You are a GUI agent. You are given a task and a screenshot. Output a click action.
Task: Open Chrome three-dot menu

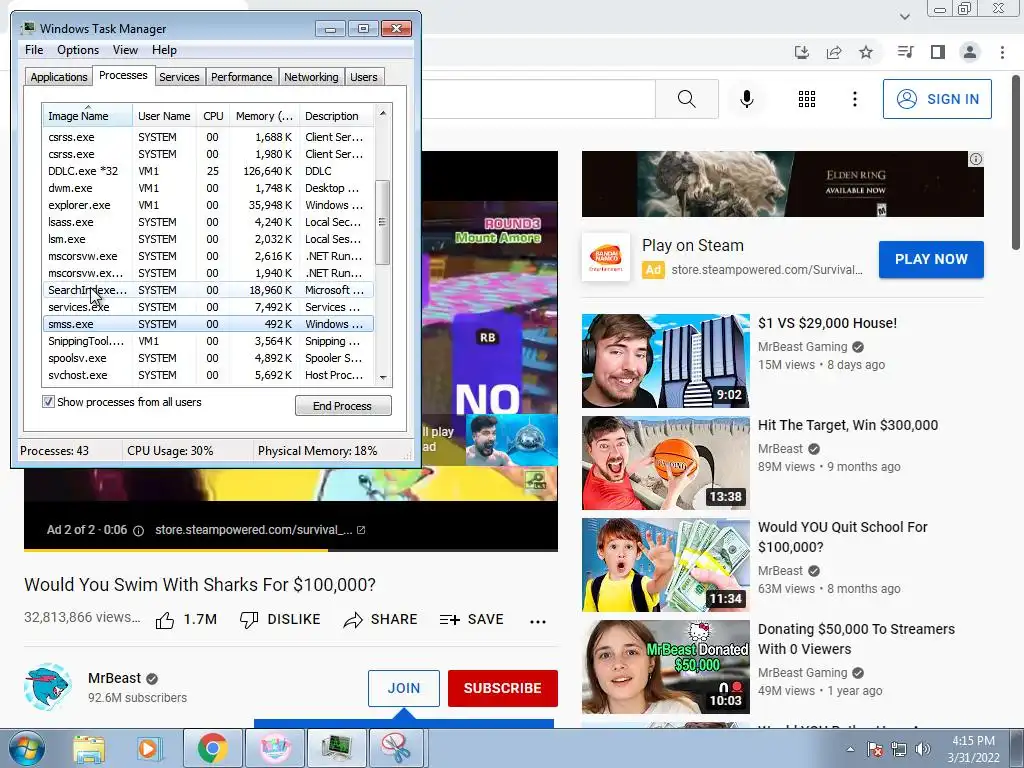[x=1002, y=52]
